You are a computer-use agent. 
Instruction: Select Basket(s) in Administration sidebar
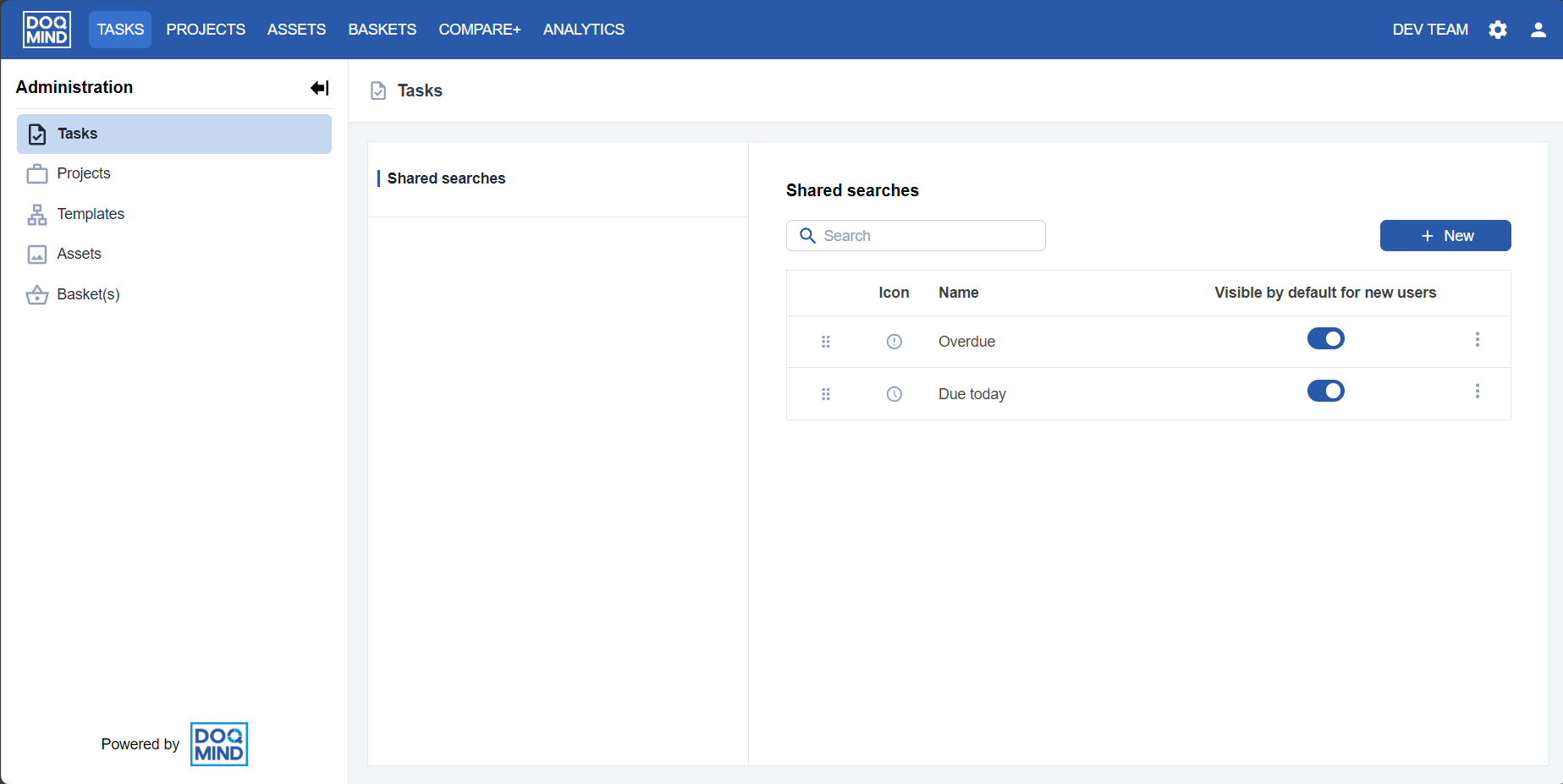(x=174, y=294)
